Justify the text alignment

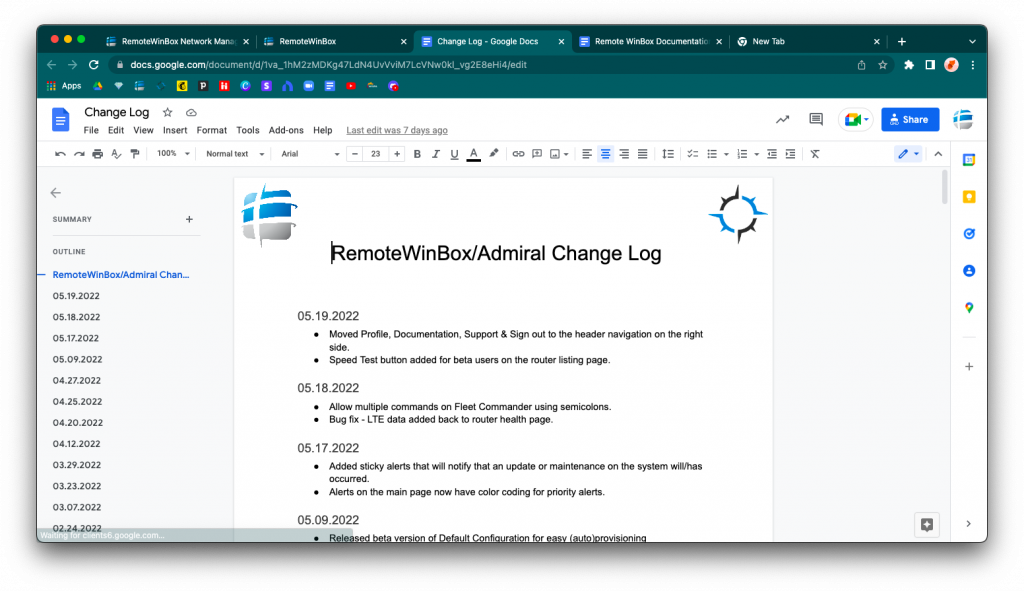click(x=643, y=154)
